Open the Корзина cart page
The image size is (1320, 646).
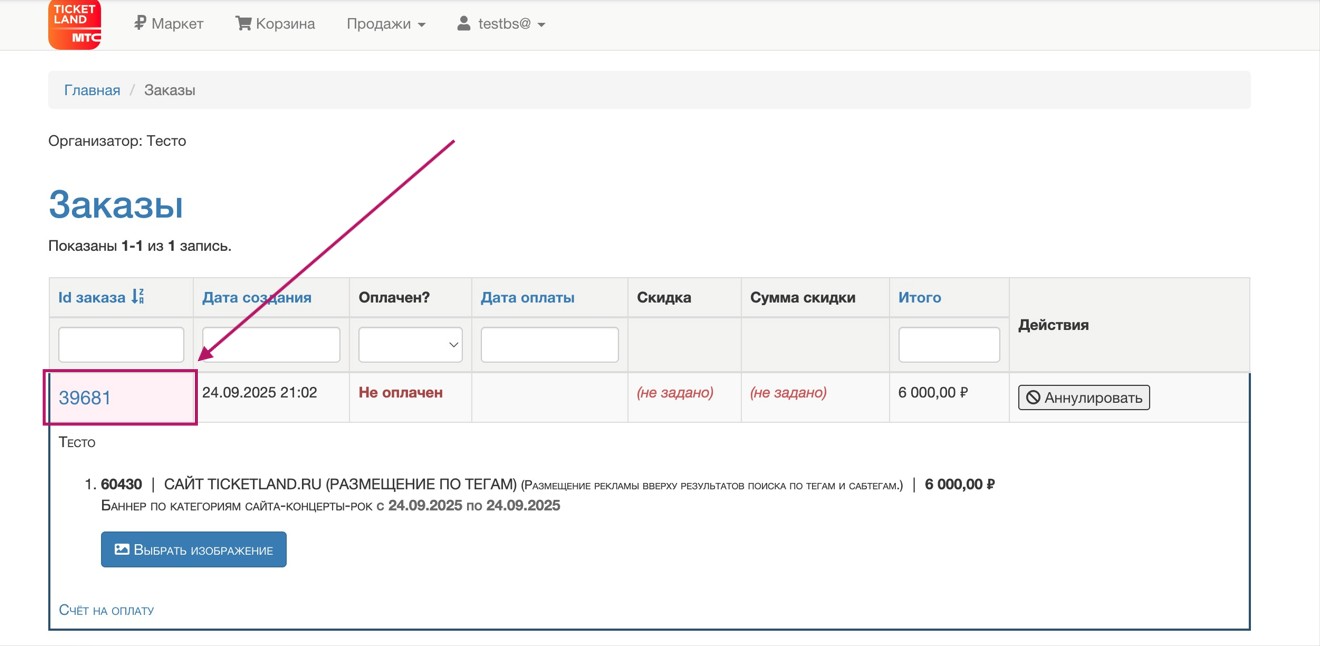[275, 24]
